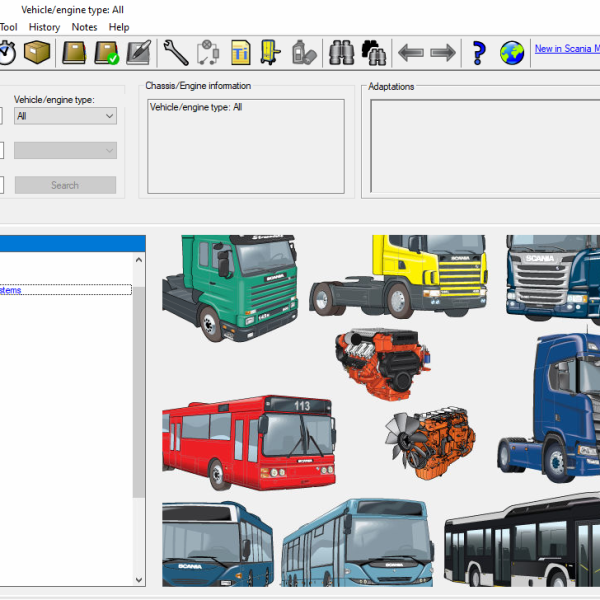Select orange inline engine with fan image
600x600 pixels.
430,443
